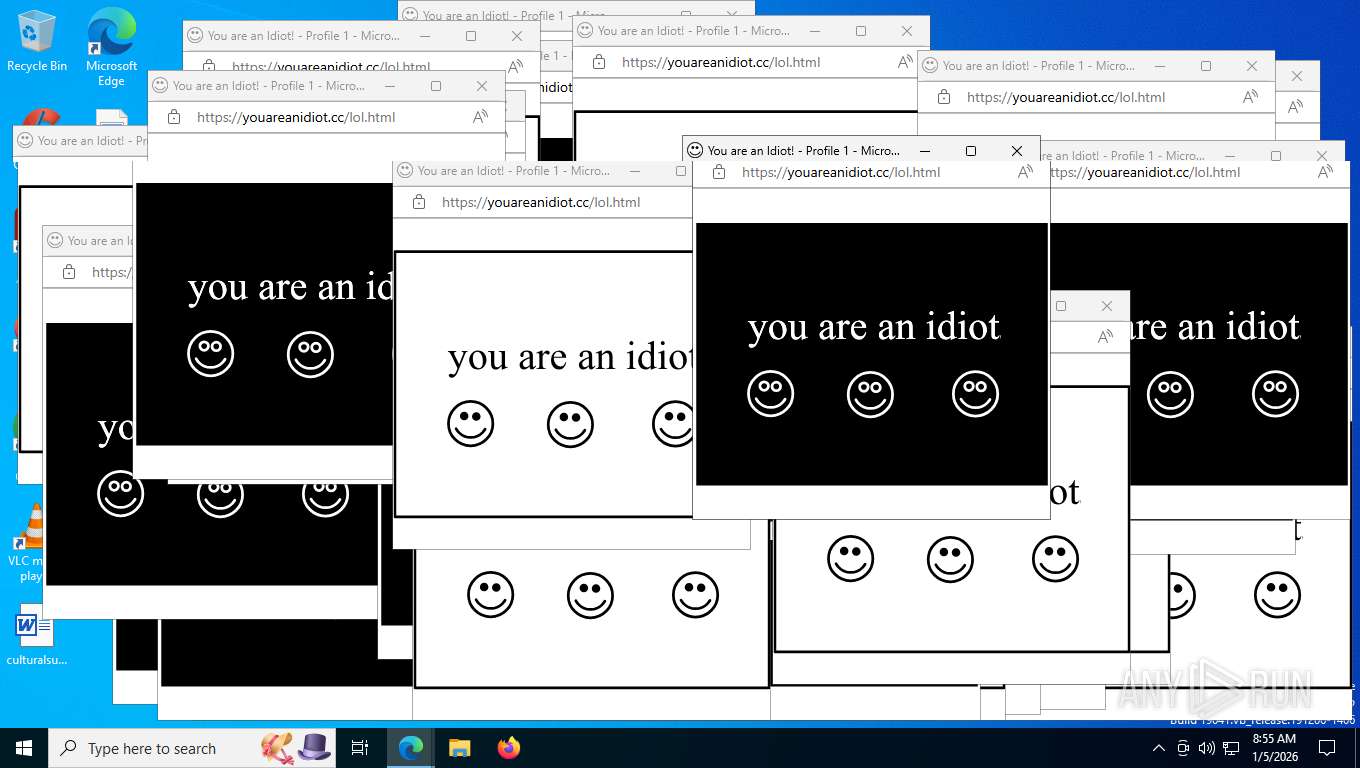Click the lock icon in the top-center window
1360x768 pixels.
pyautogui.click(x=598, y=62)
